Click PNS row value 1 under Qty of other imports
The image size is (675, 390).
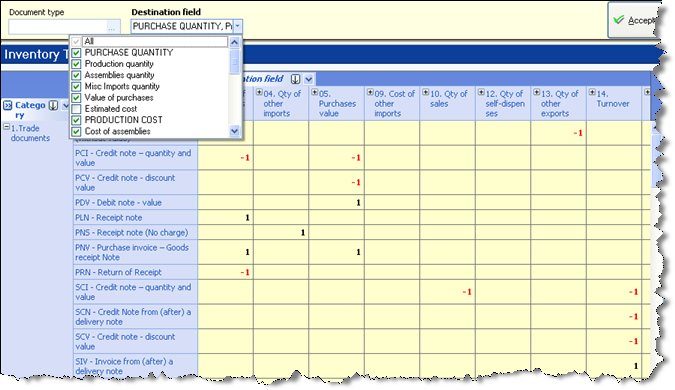tap(303, 233)
